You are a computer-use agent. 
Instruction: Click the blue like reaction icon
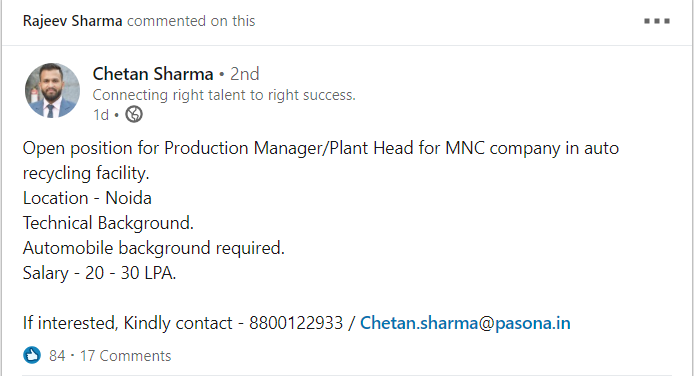[32, 355]
